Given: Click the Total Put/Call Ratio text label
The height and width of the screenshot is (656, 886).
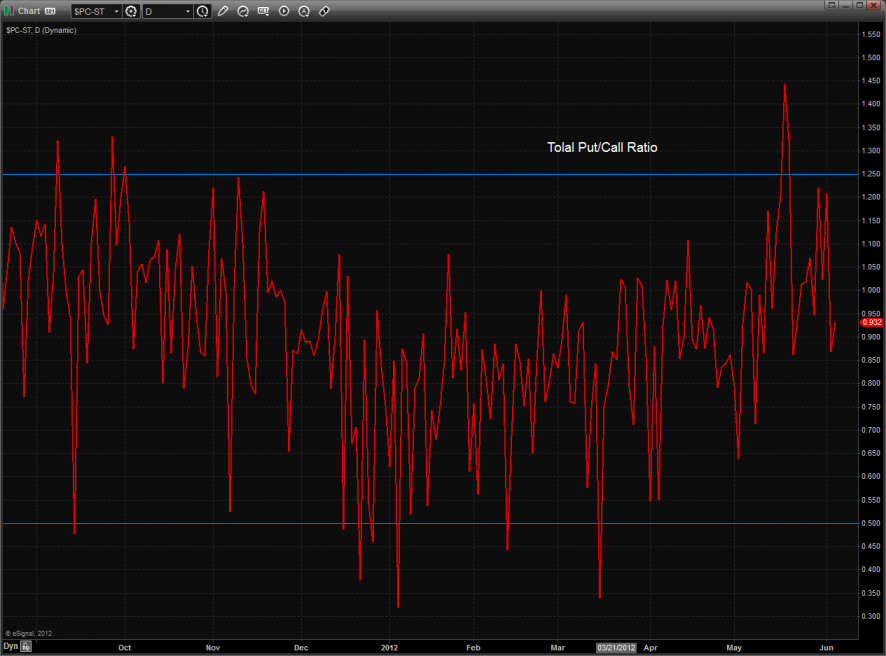Looking at the screenshot, I should coord(602,147).
